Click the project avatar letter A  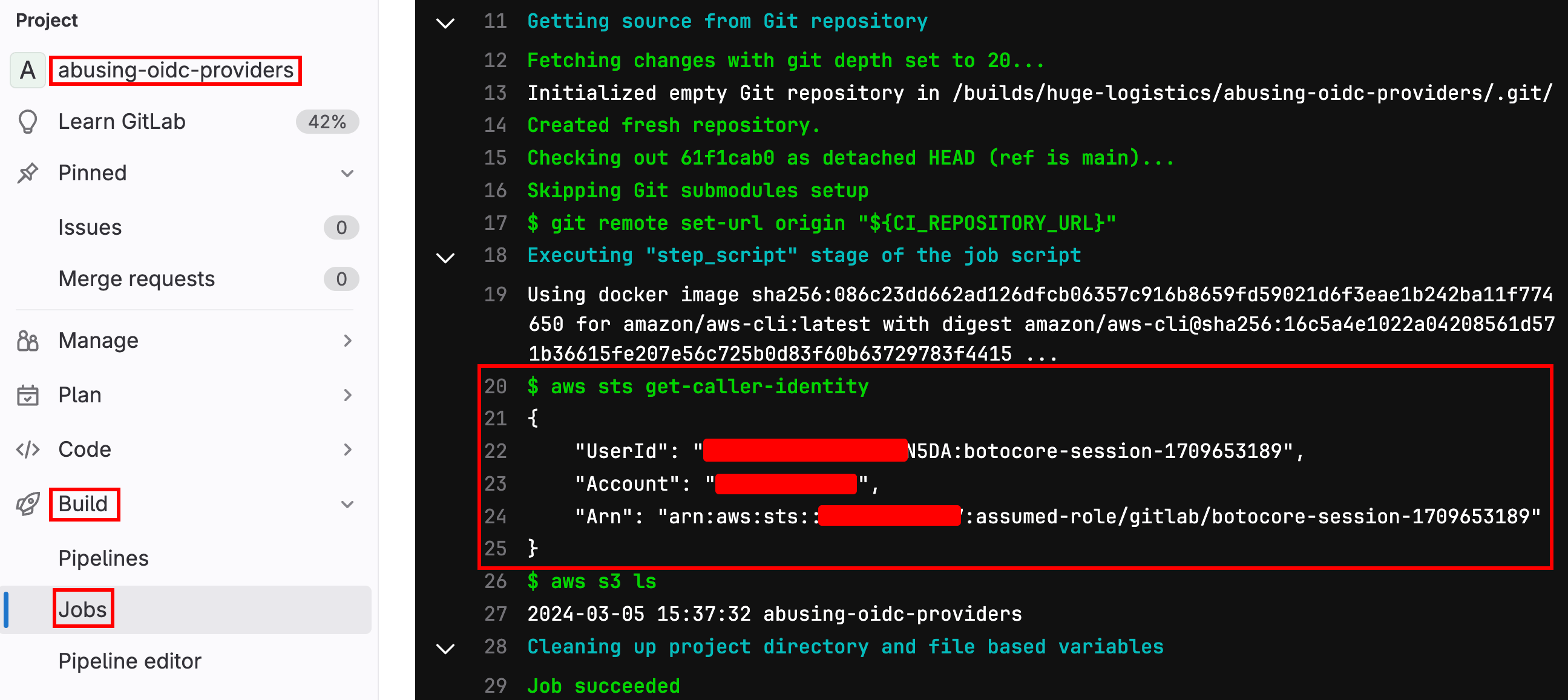(x=27, y=70)
